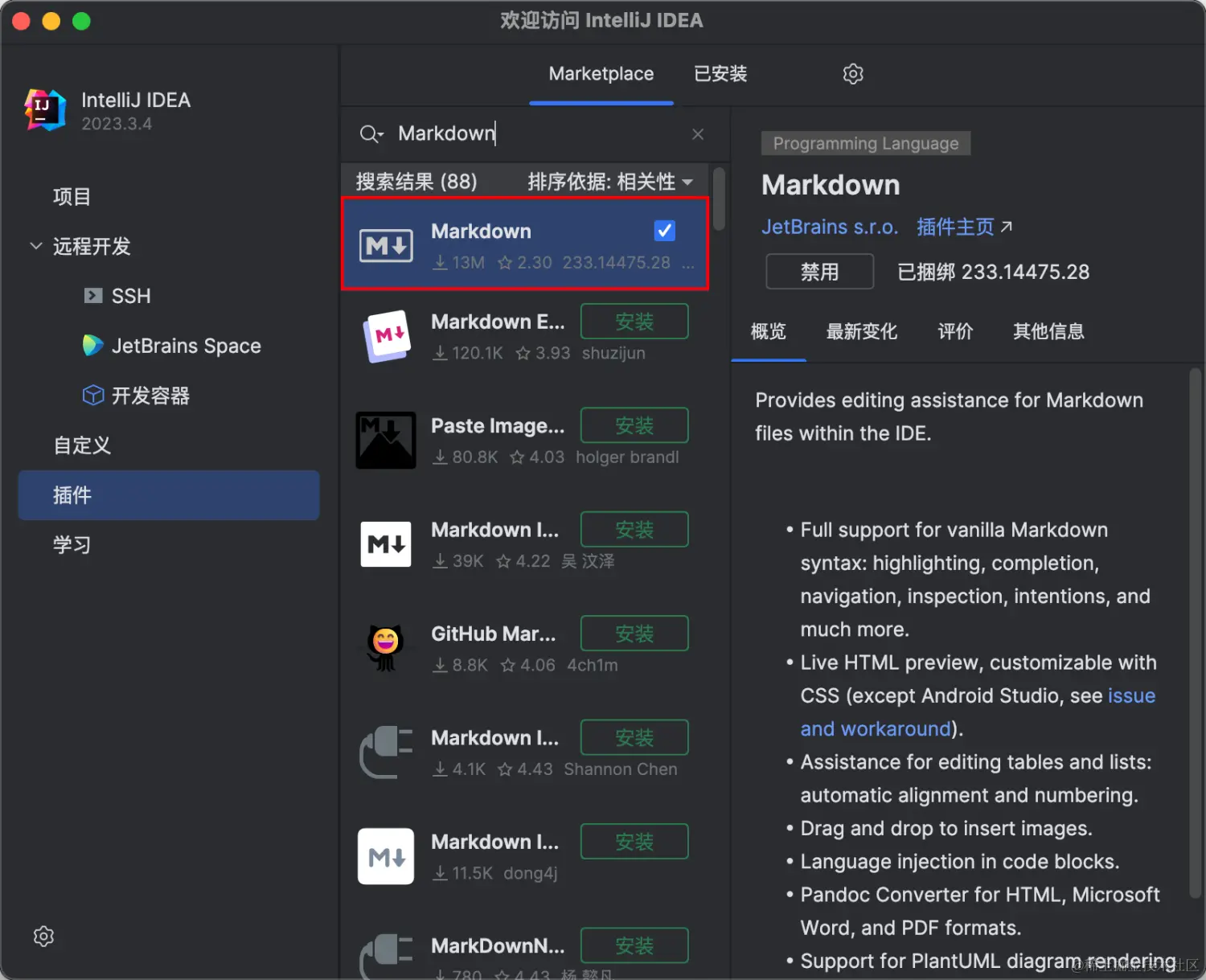Image resolution: width=1206 pixels, height=980 pixels.
Task: Open the 最新变化 tab
Action: click(862, 331)
